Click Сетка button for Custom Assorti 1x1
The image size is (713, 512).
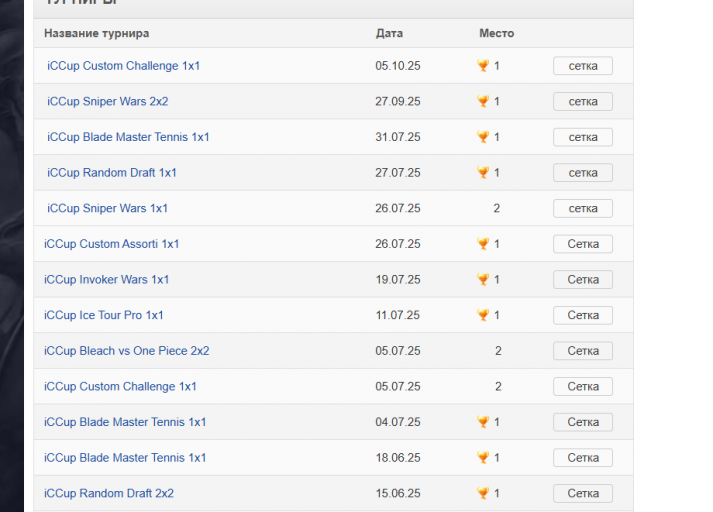click(x=582, y=244)
